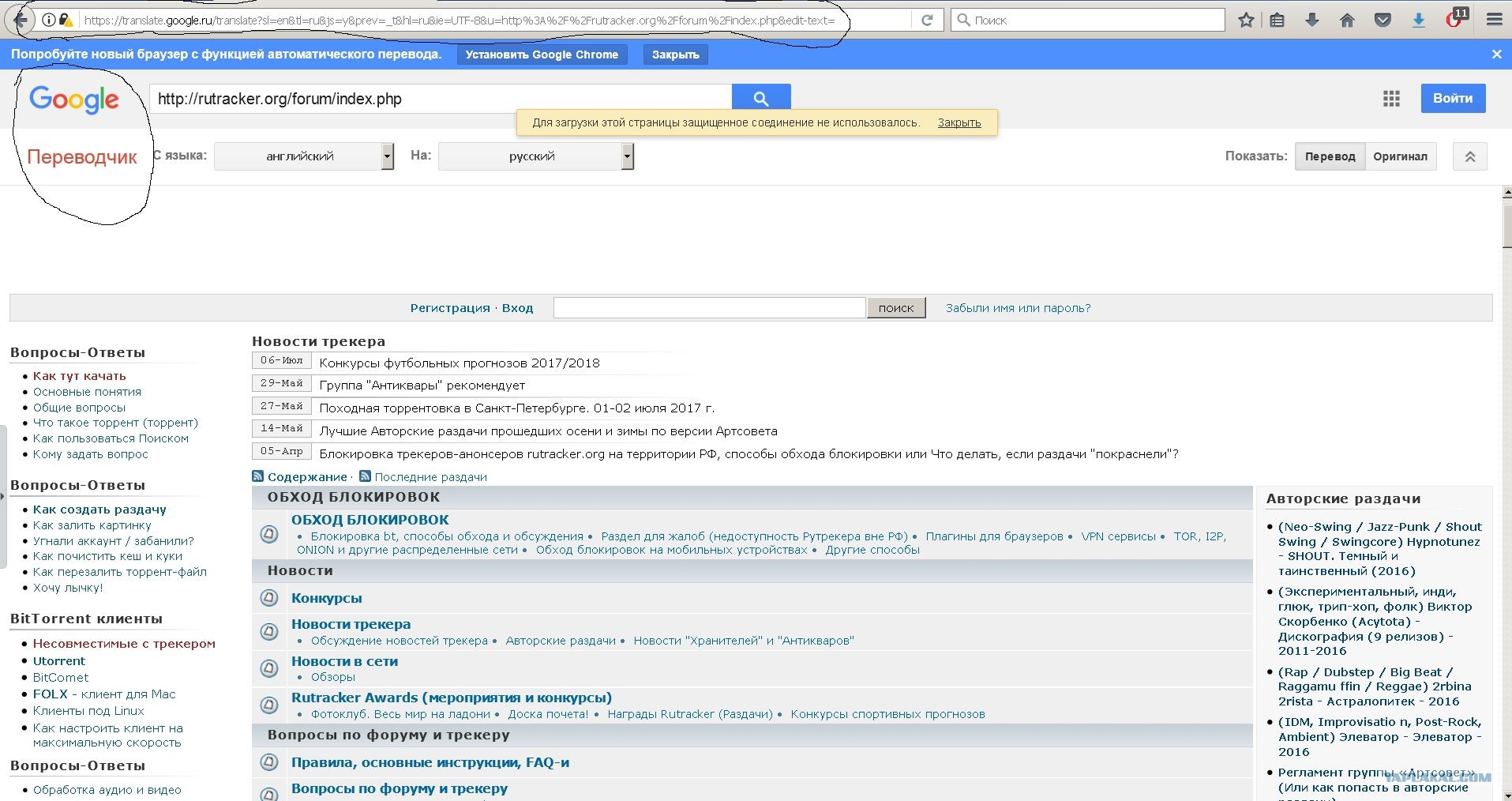Viewport: 1512px width, 801px height.
Task: Open the source language dropdown английский
Action: (x=304, y=156)
